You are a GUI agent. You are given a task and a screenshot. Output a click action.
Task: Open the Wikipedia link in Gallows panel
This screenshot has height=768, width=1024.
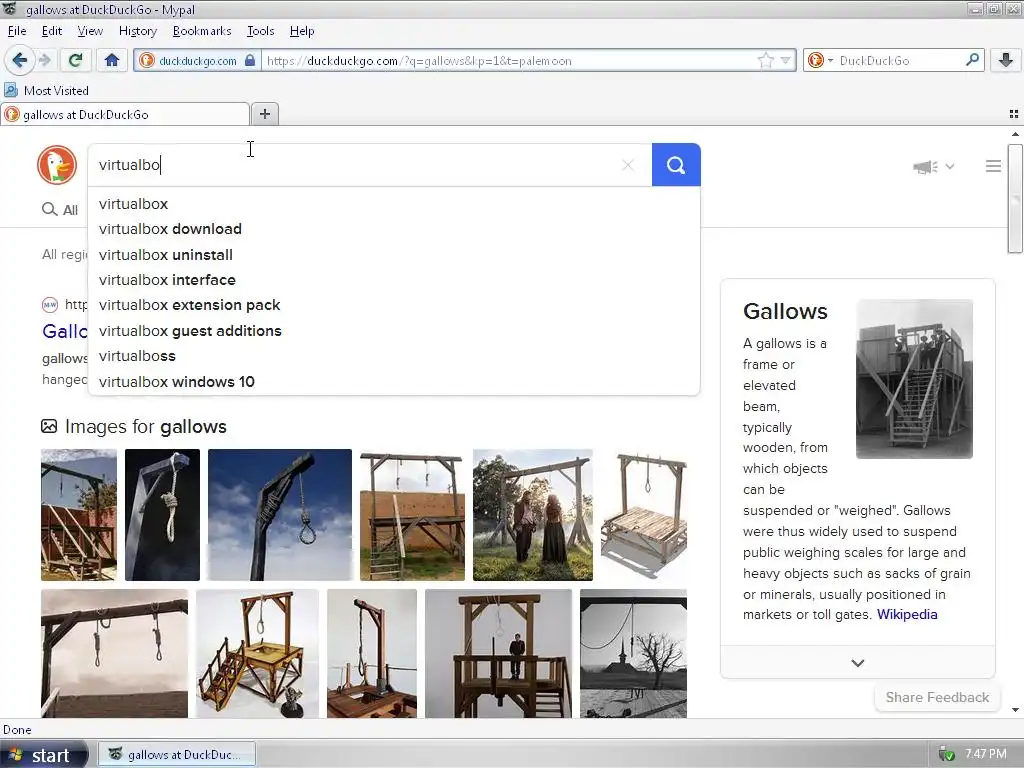[907, 615]
